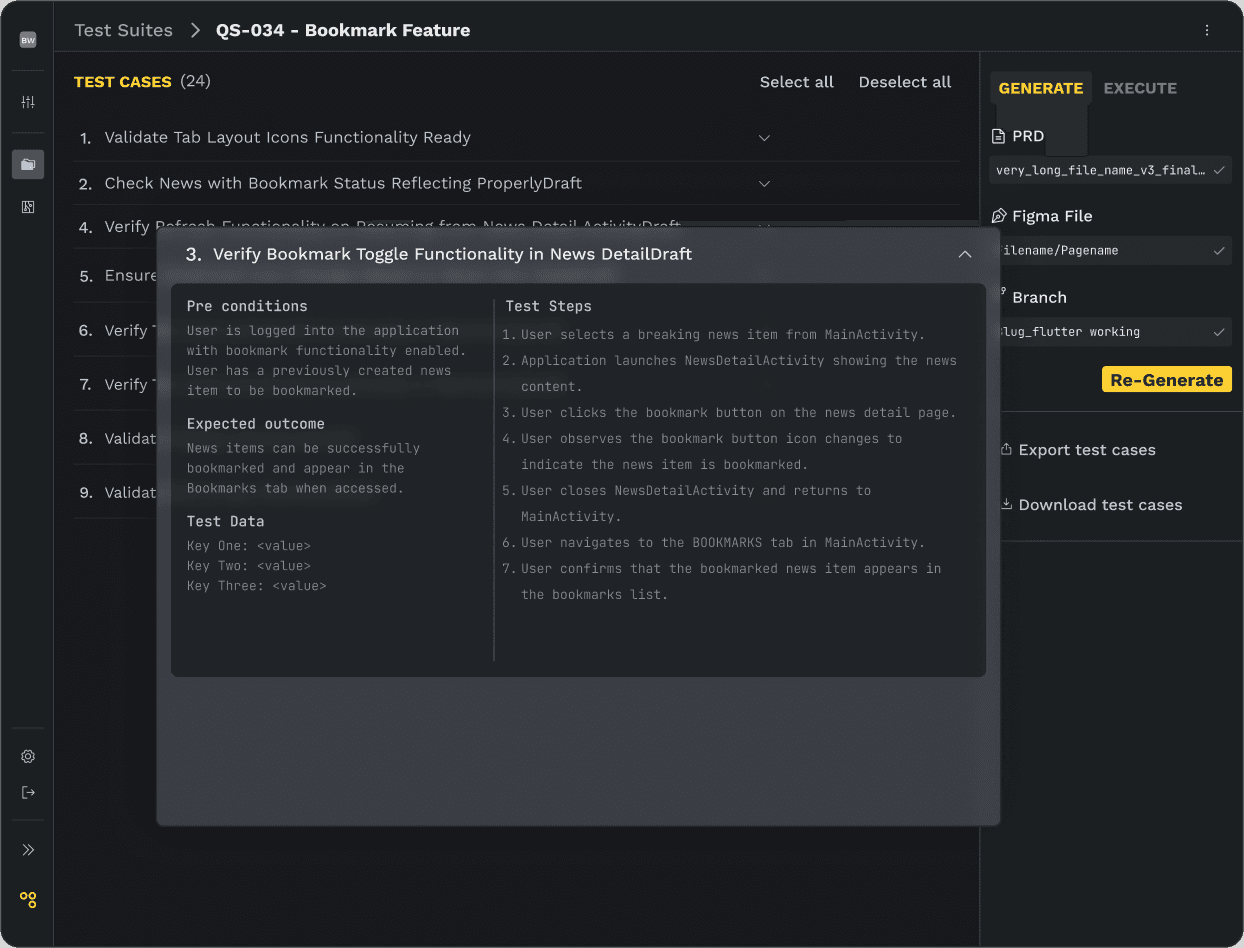Click 'Key One: <value>' text
Screen dimensions: 1244x948
click(x=249, y=546)
